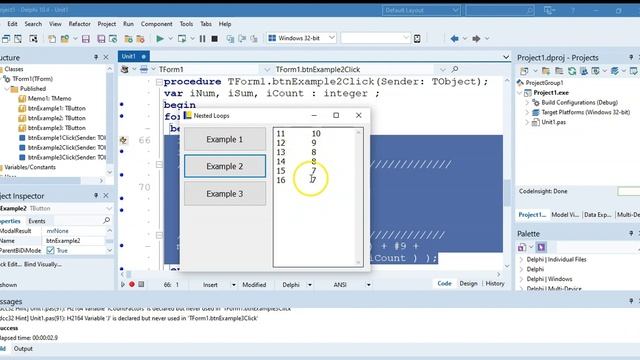Click the code editor horizontal scrollbar

tap(310, 274)
